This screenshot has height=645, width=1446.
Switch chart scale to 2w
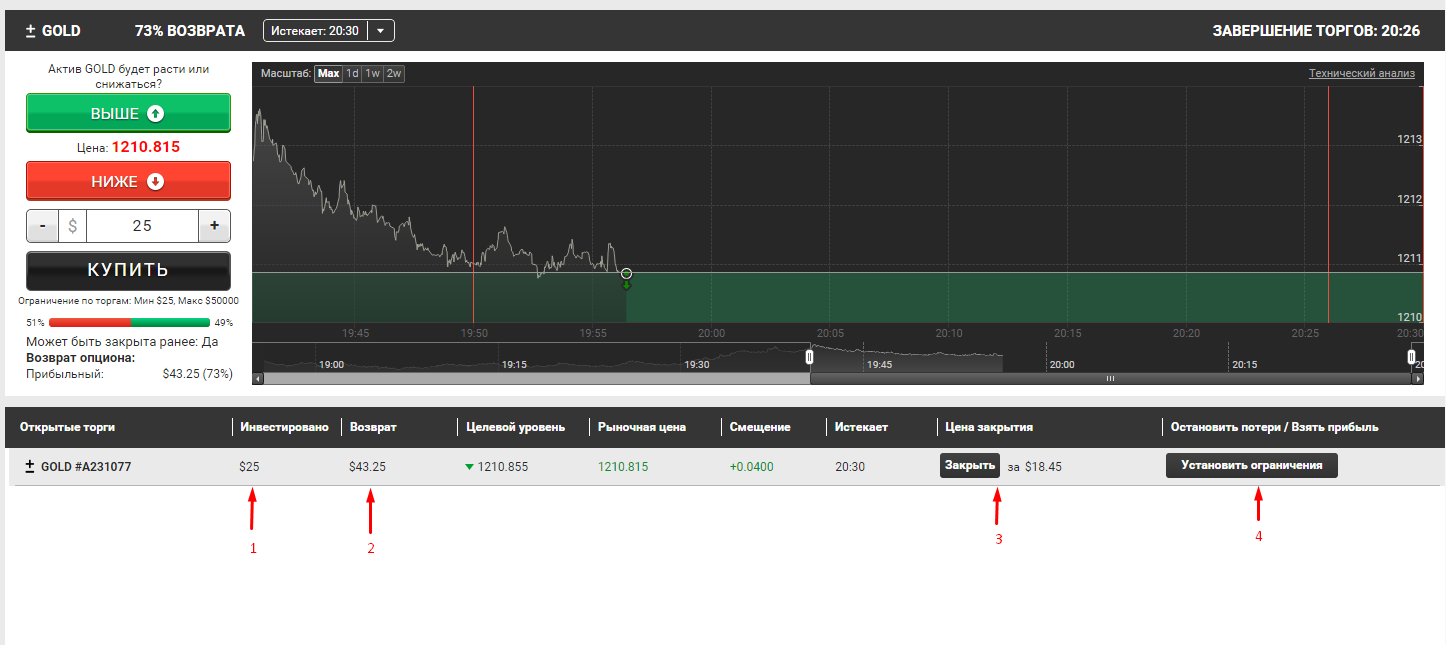tap(394, 73)
